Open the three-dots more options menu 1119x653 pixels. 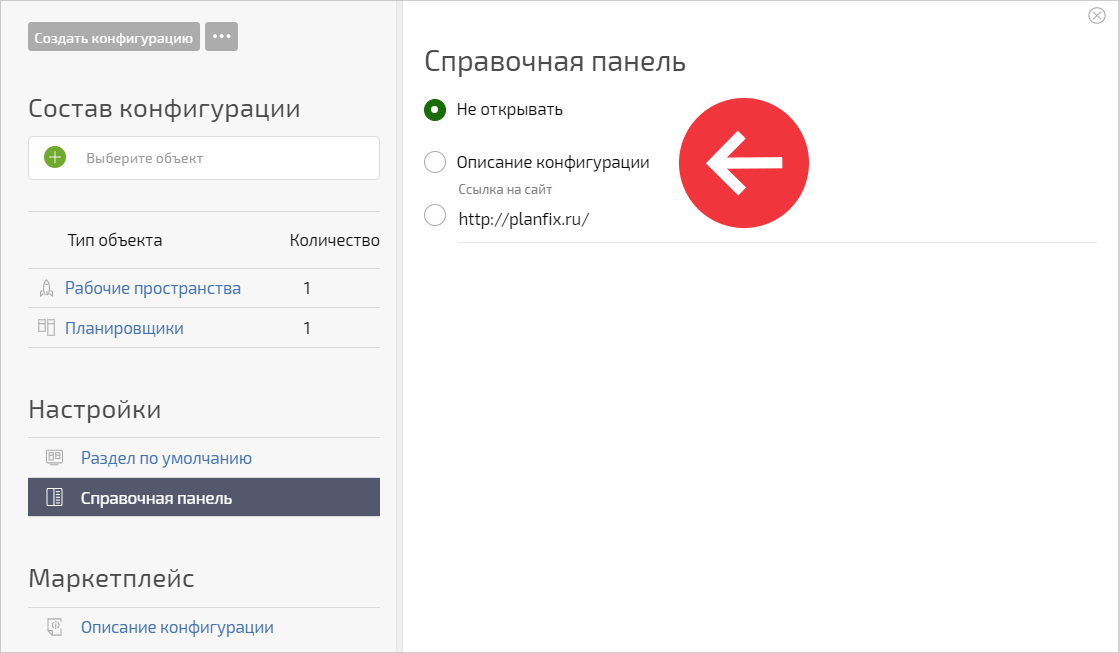pos(221,37)
